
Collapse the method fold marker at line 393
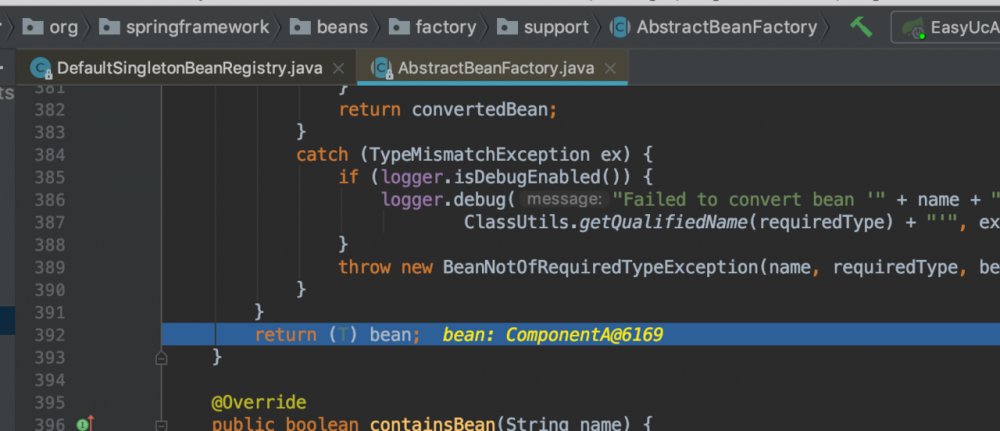(x=161, y=358)
